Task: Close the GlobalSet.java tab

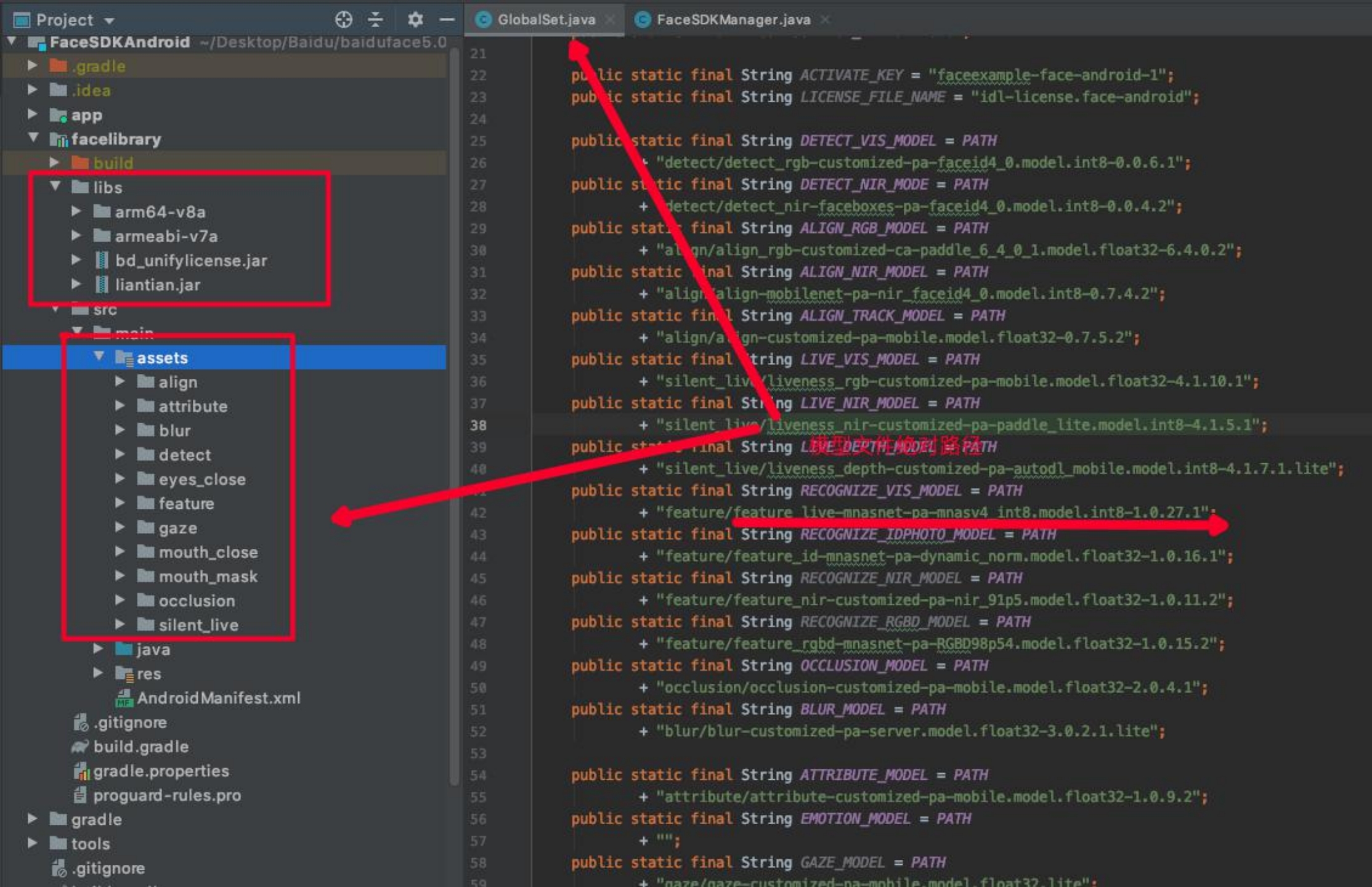Action: (x=611, y=20)
